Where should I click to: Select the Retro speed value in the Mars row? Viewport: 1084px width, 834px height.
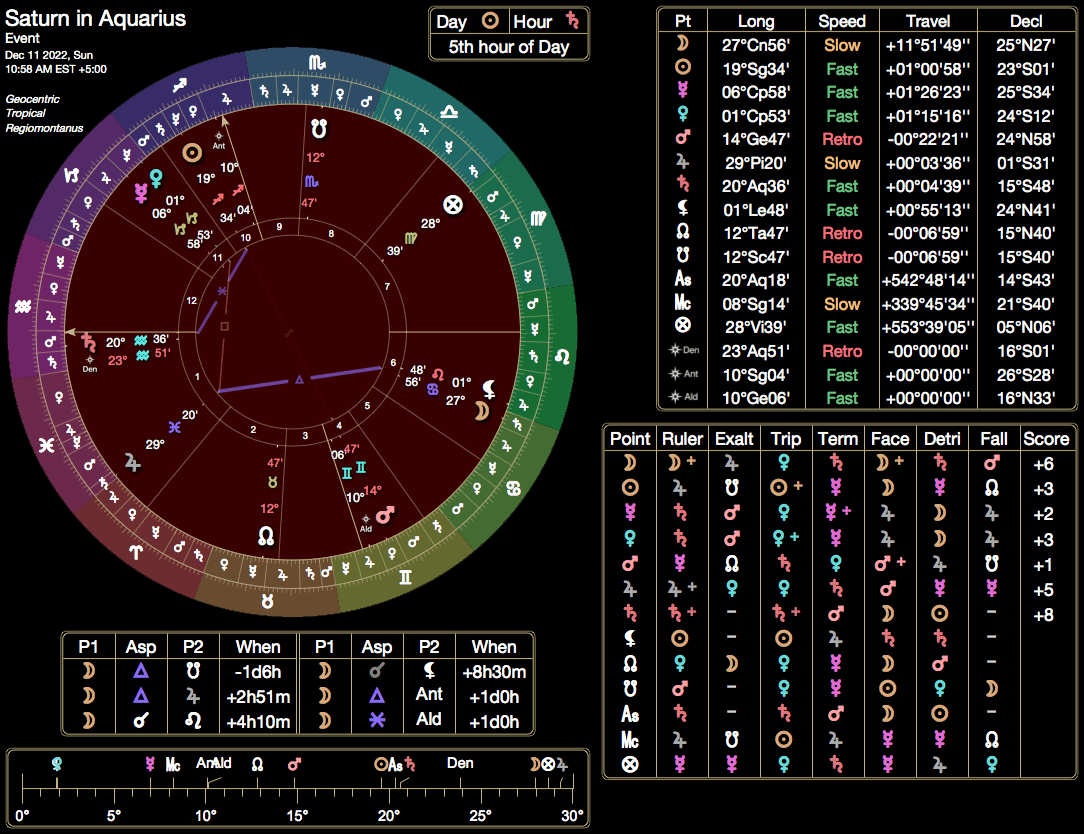click(x=842, y=139)
